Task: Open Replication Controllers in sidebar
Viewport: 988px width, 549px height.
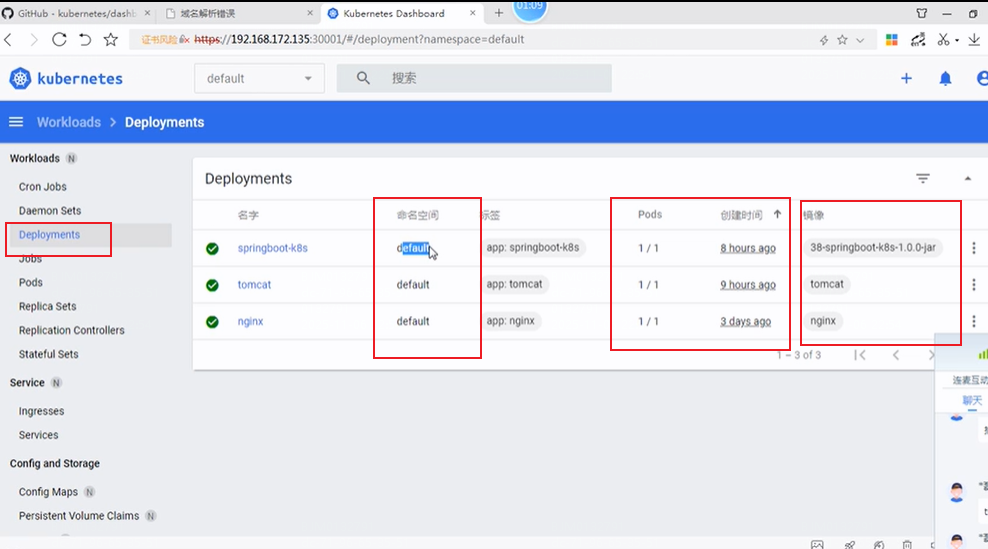Action: (x=71, y=330)
